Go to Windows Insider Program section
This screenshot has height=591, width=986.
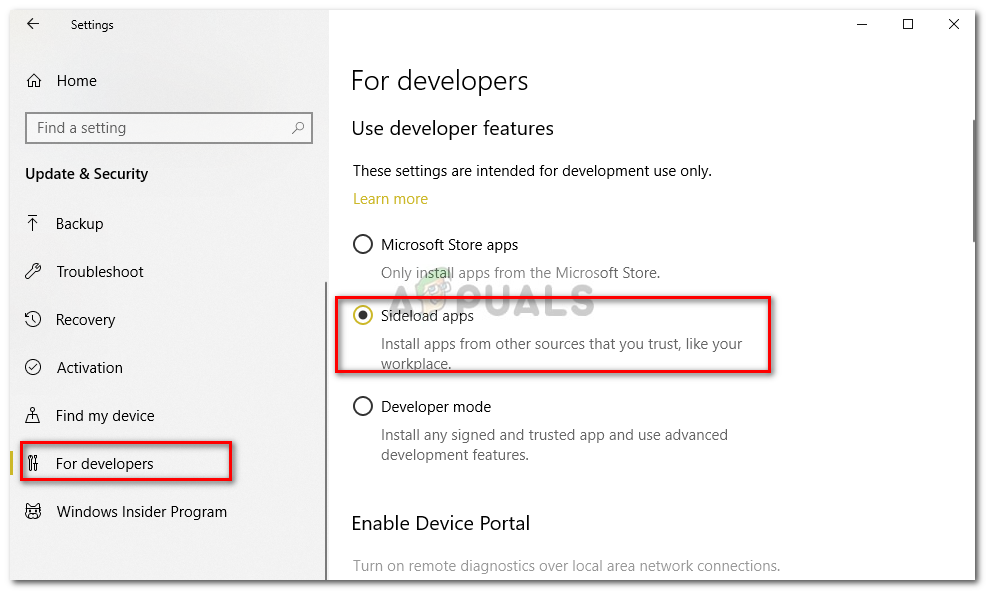click(141, 512)
